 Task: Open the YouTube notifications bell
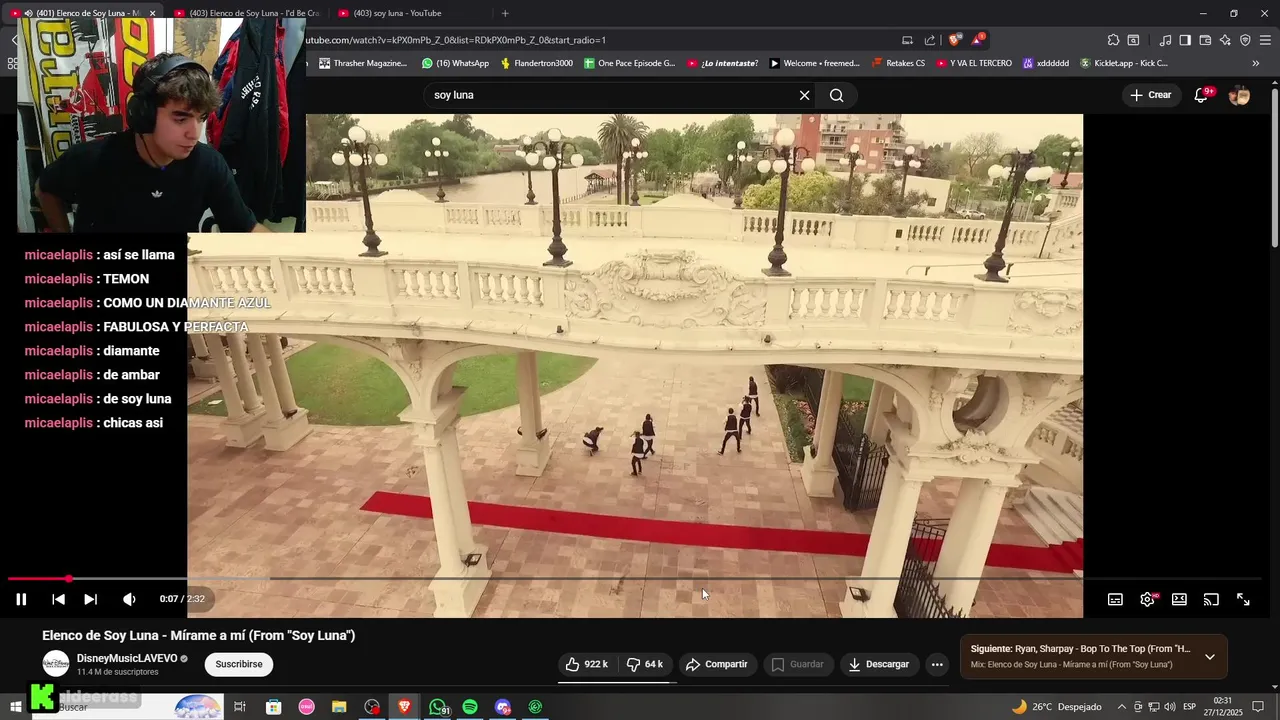coord(1202,95)
